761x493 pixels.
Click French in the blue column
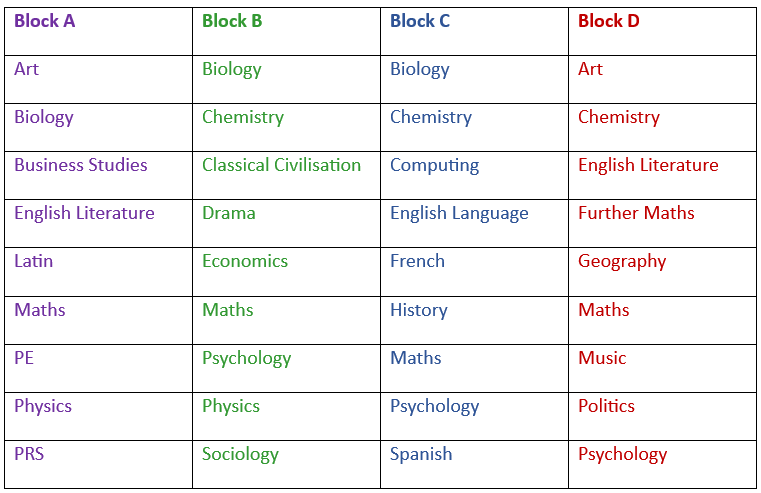pos(417,261)
